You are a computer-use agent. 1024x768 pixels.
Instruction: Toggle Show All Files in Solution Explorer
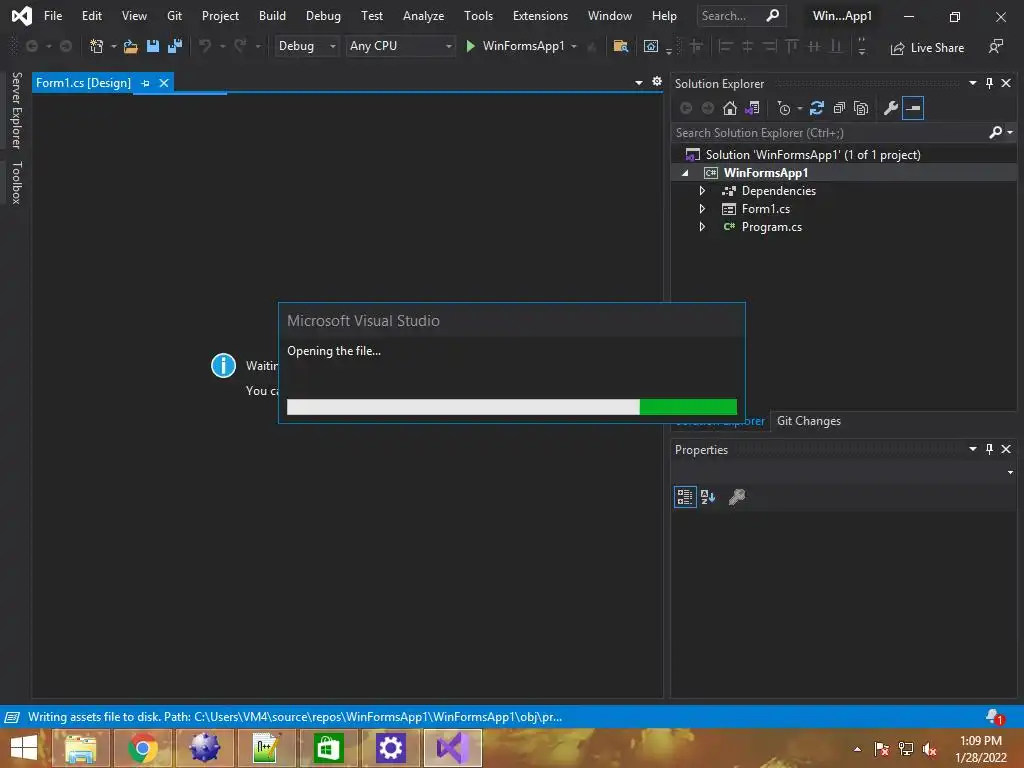[861, 108]
